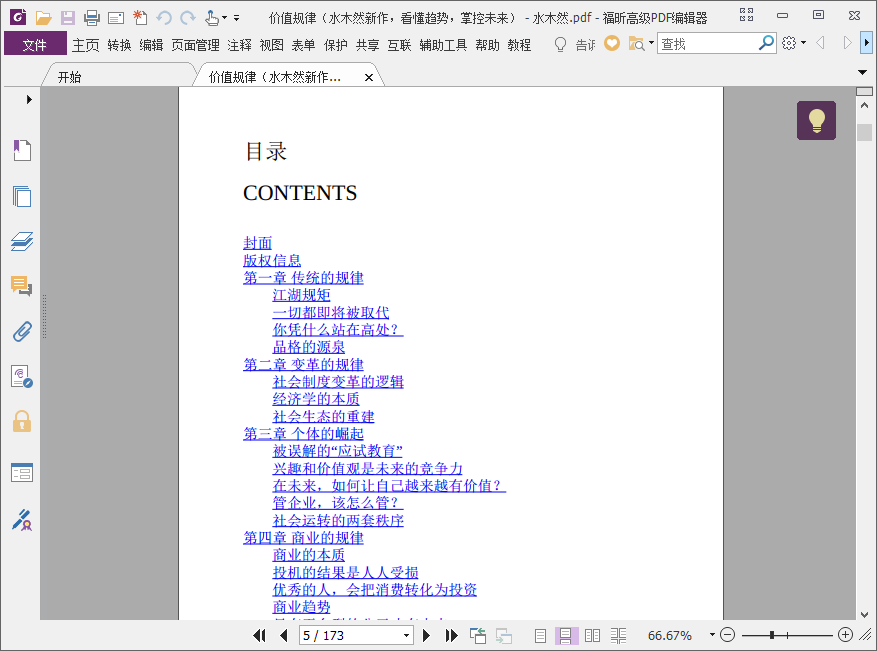The width and height of the screenshot is (877, 651).
Task: Open the 商业趋势 link
Action: tap(301, 607)
